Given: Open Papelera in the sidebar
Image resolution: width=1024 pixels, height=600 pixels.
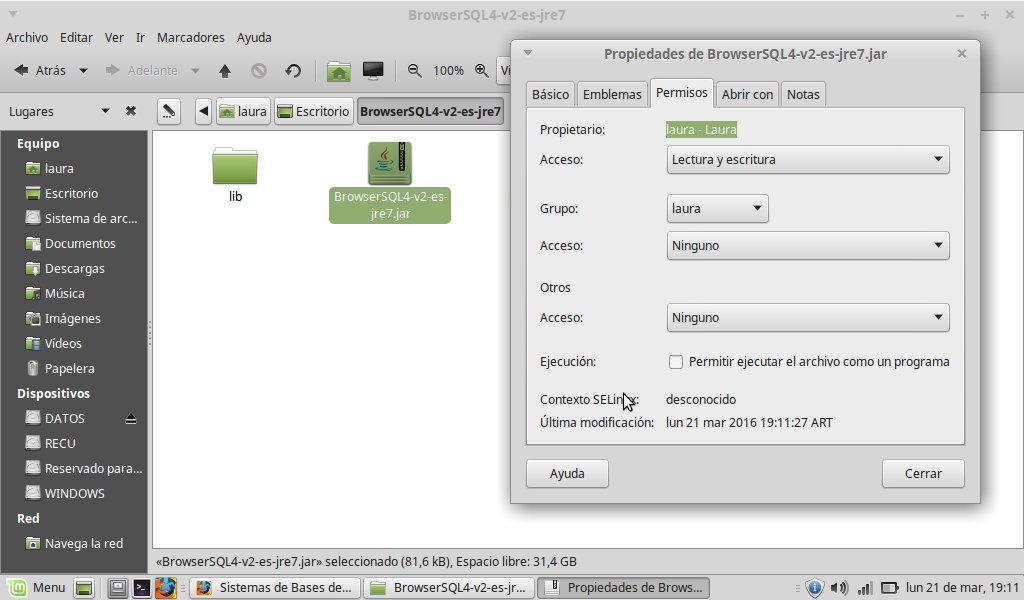Looking at the screenshot, I should tap(69, 369).
